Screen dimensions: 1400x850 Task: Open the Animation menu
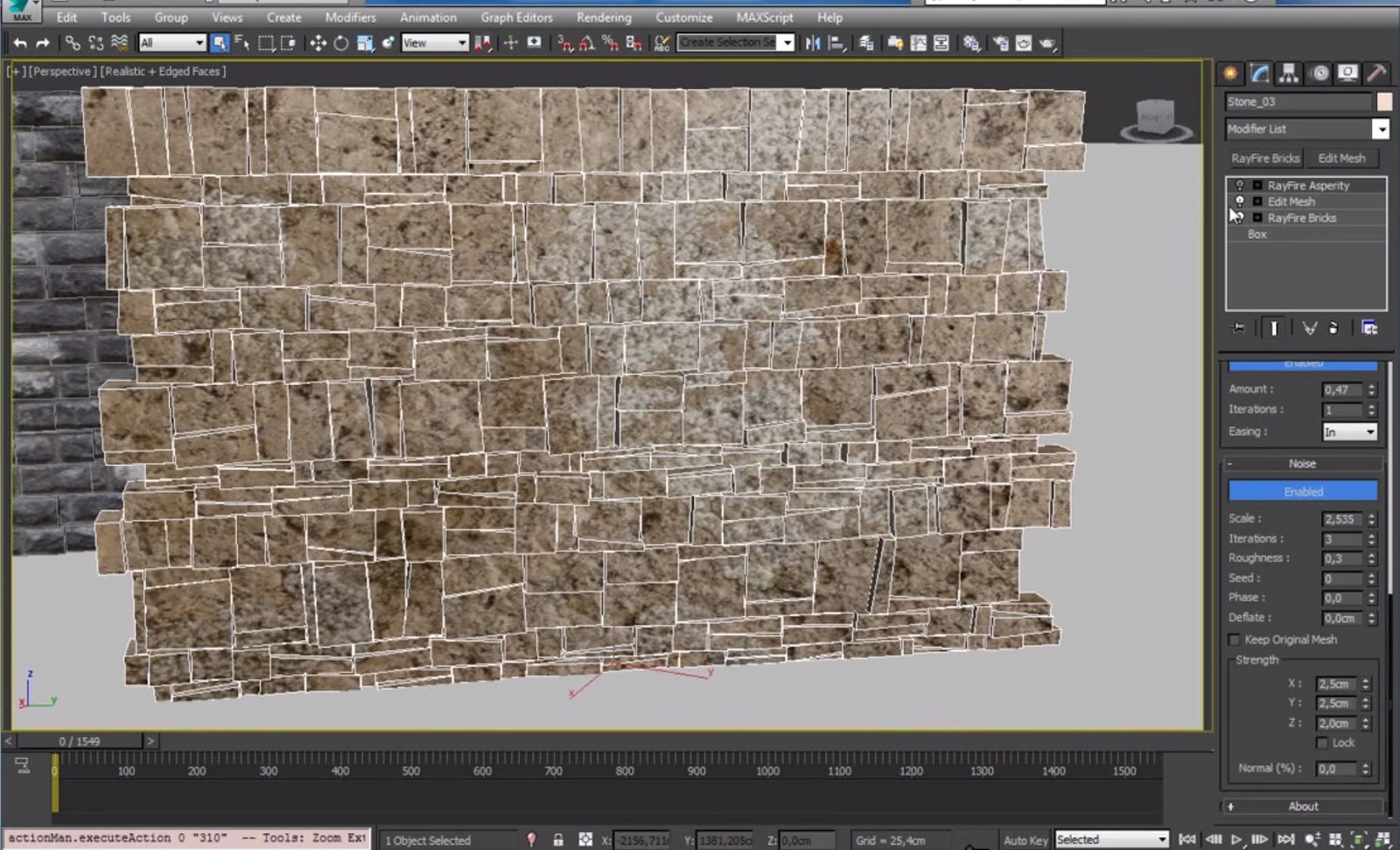point(428,17)
